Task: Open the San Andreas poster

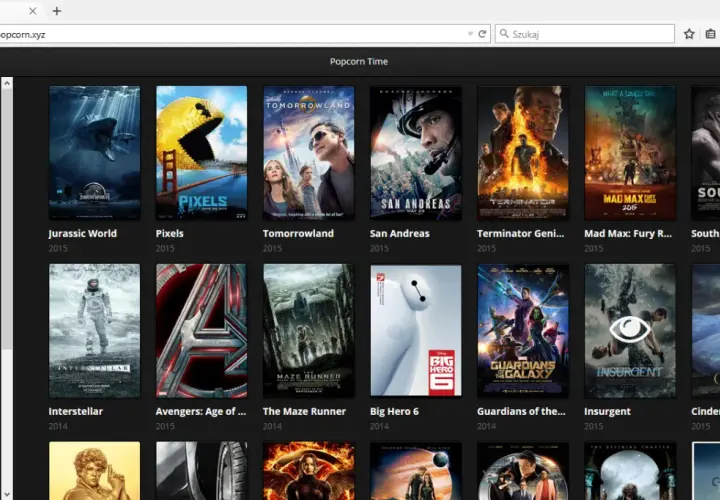Action: [416, 153]
